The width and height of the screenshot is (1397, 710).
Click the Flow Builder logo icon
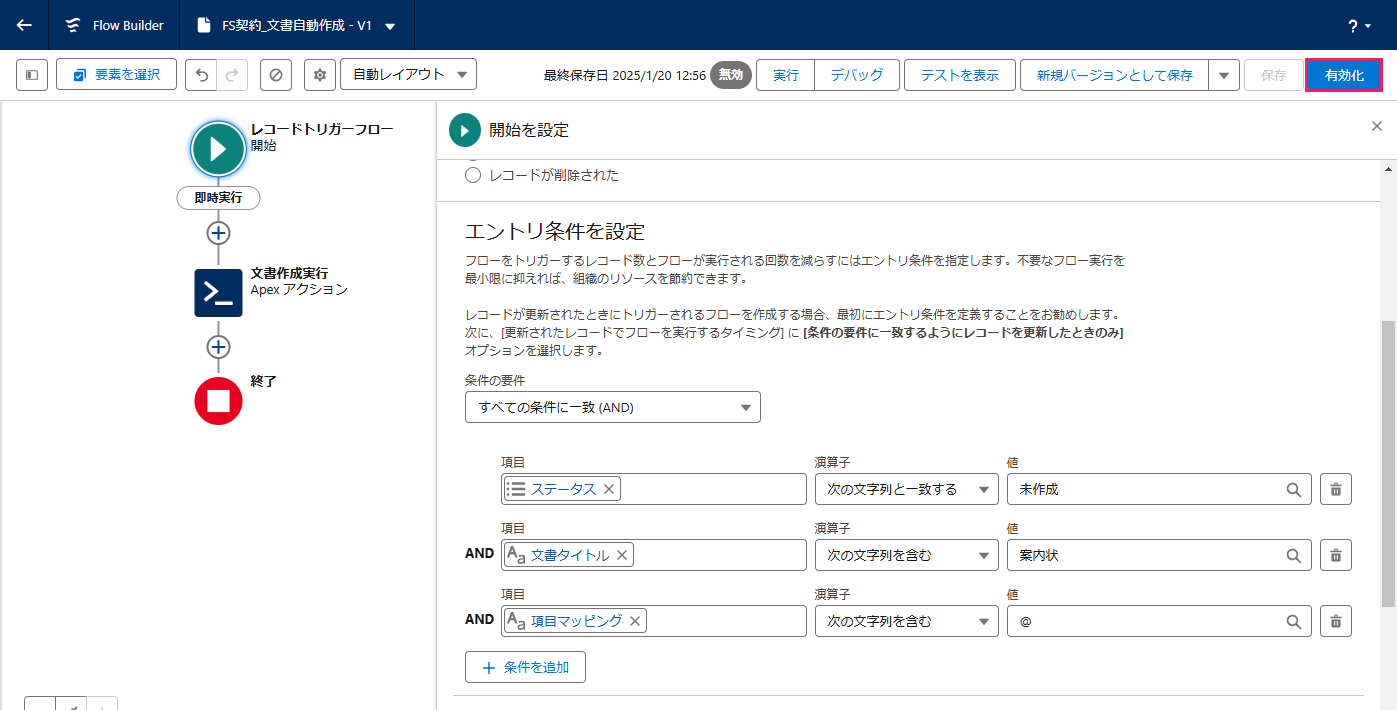(73, 25)
